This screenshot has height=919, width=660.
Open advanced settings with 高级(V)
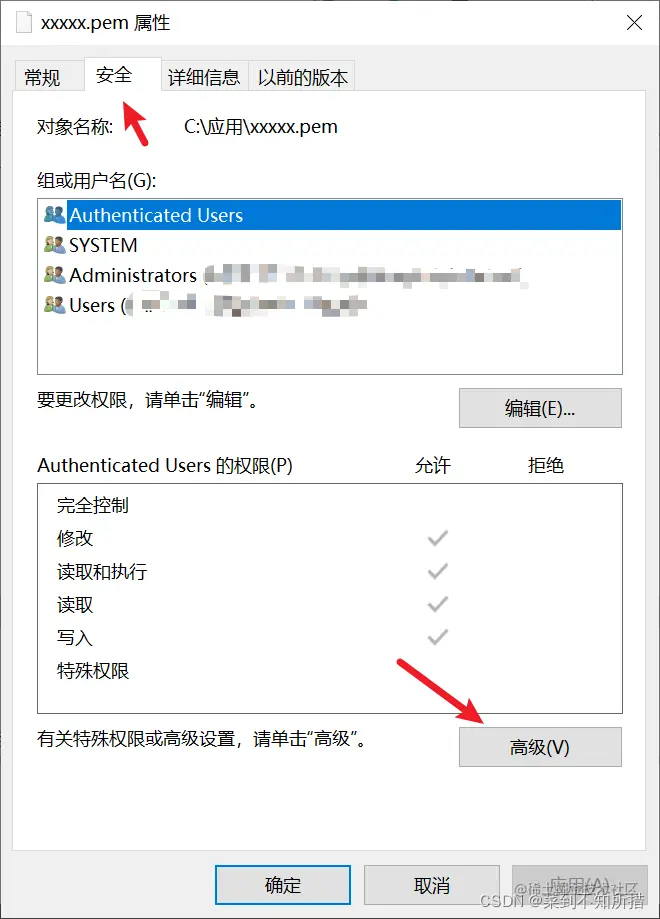click(540, 747)
